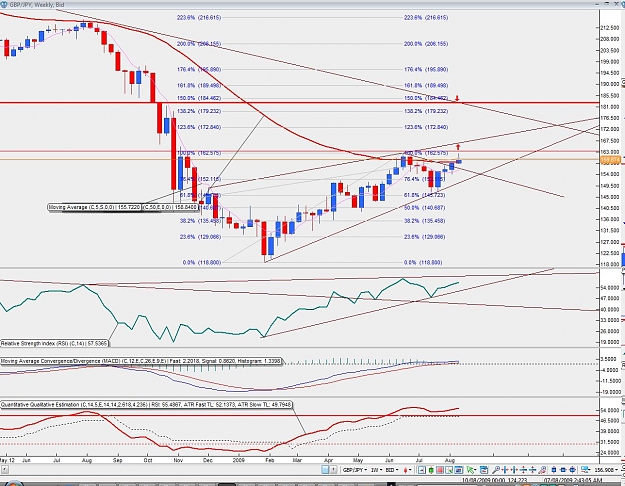The height and width of the screenshot is (486, 625).
Task: Click the second vertical zoom icon with red arrows
Action: 533,470
